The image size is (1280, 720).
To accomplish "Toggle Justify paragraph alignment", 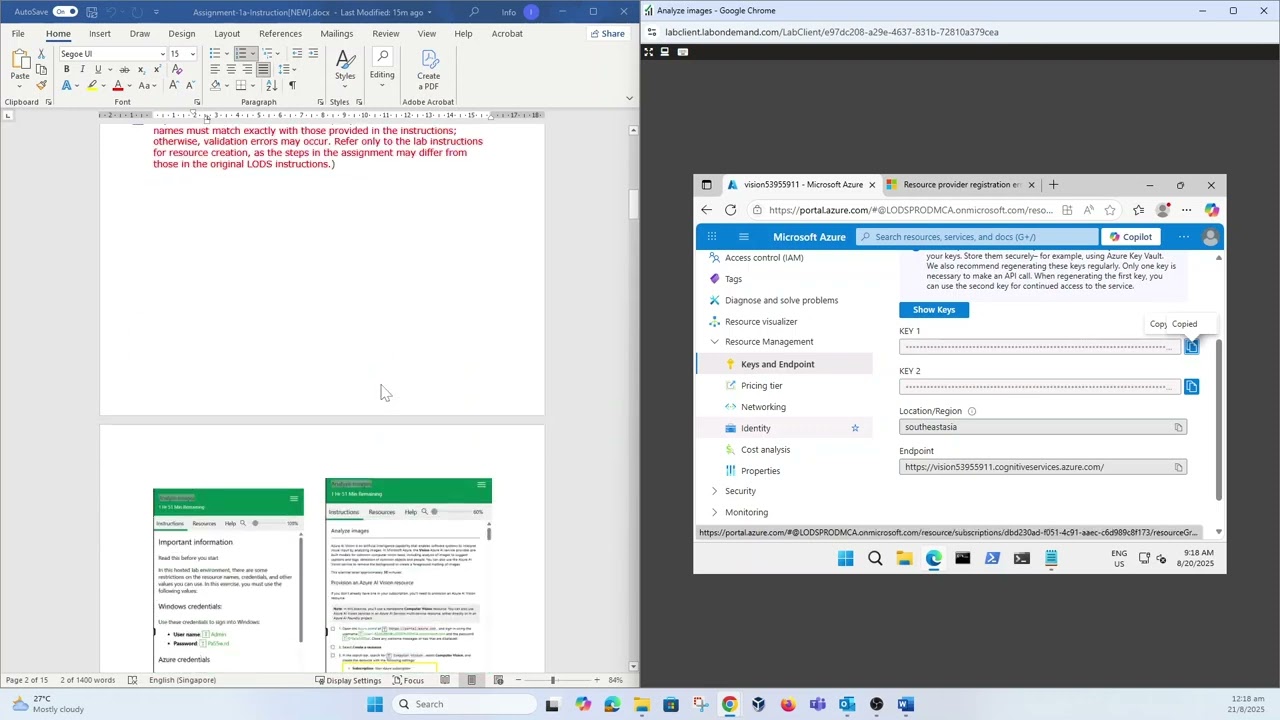I will pyautogui.click(x=263, y=69).
